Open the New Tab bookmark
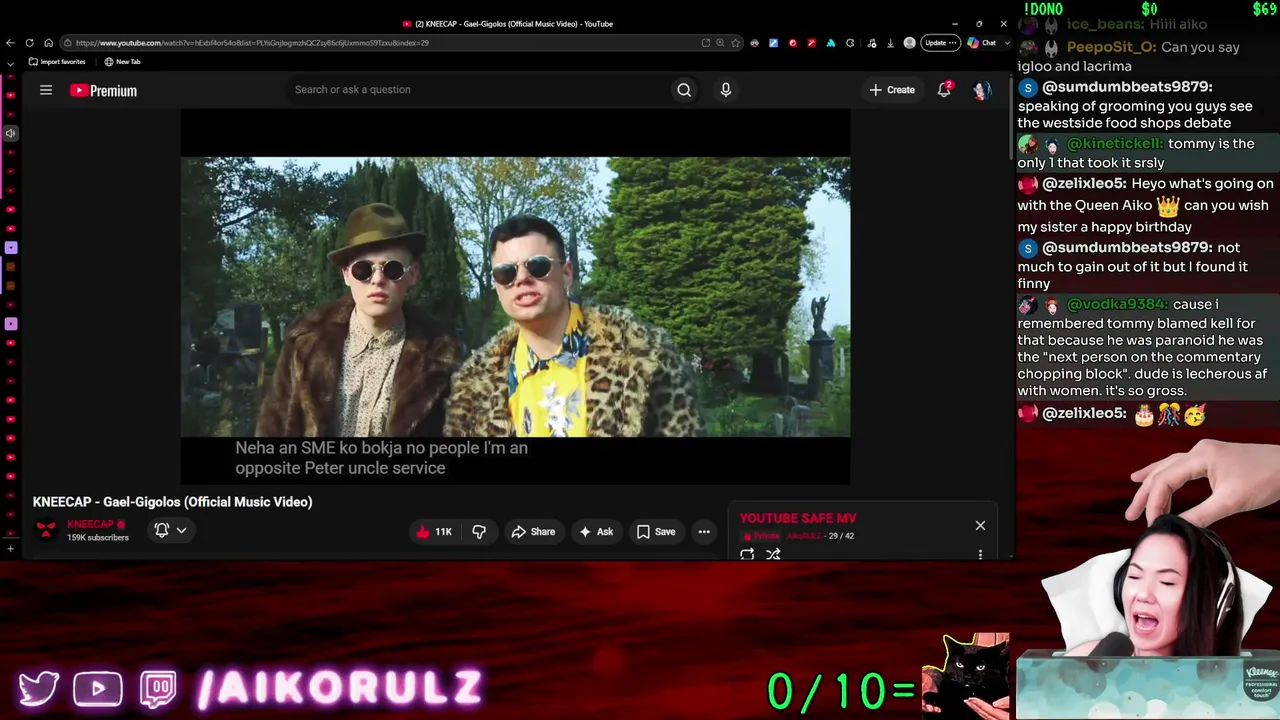Viewport: 1280px width, 720px height. click(x=123, y=62)
